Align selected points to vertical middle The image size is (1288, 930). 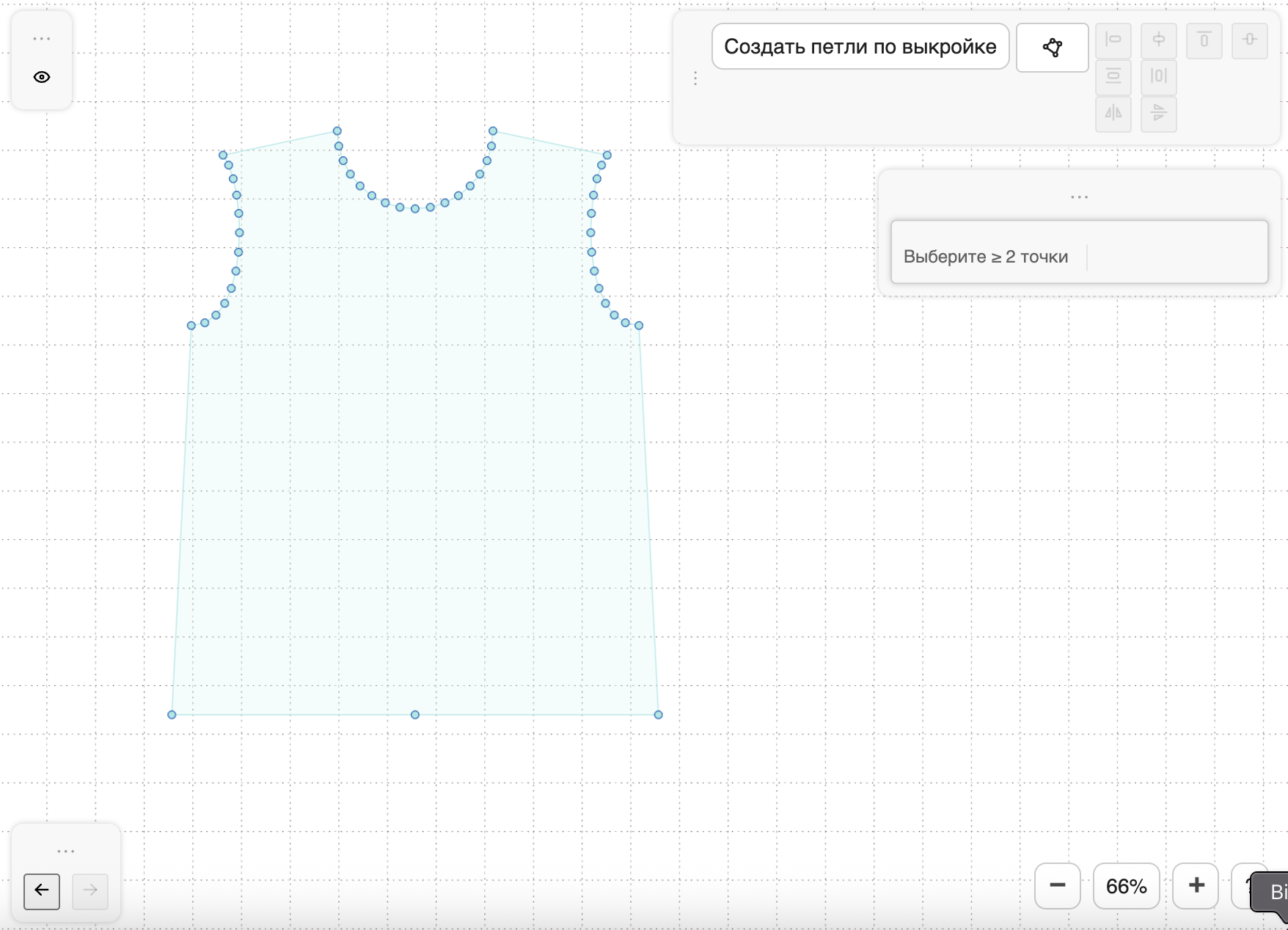click(1249, 40)
